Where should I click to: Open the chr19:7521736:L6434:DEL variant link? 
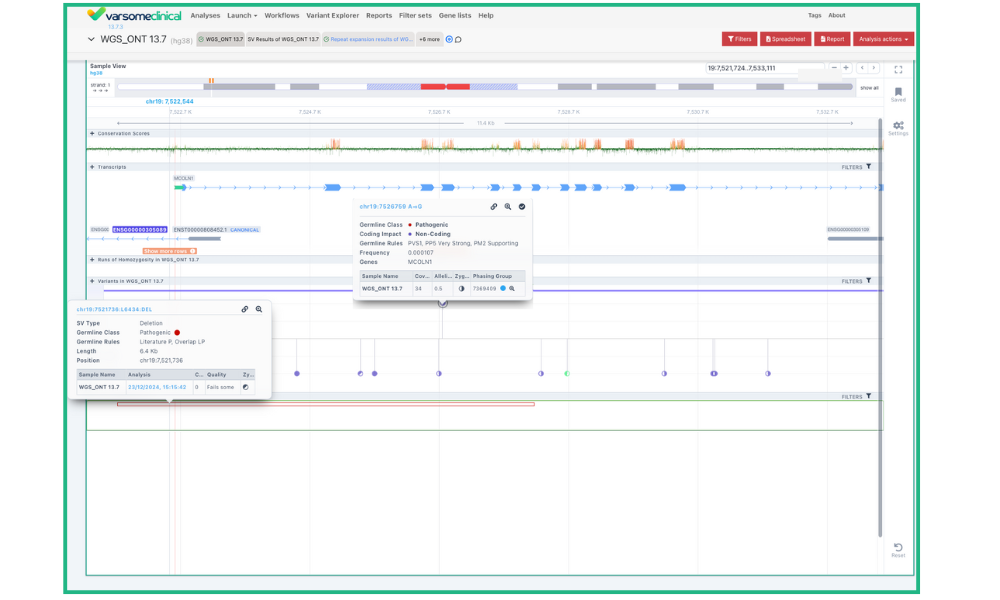(x=114, y=309)
